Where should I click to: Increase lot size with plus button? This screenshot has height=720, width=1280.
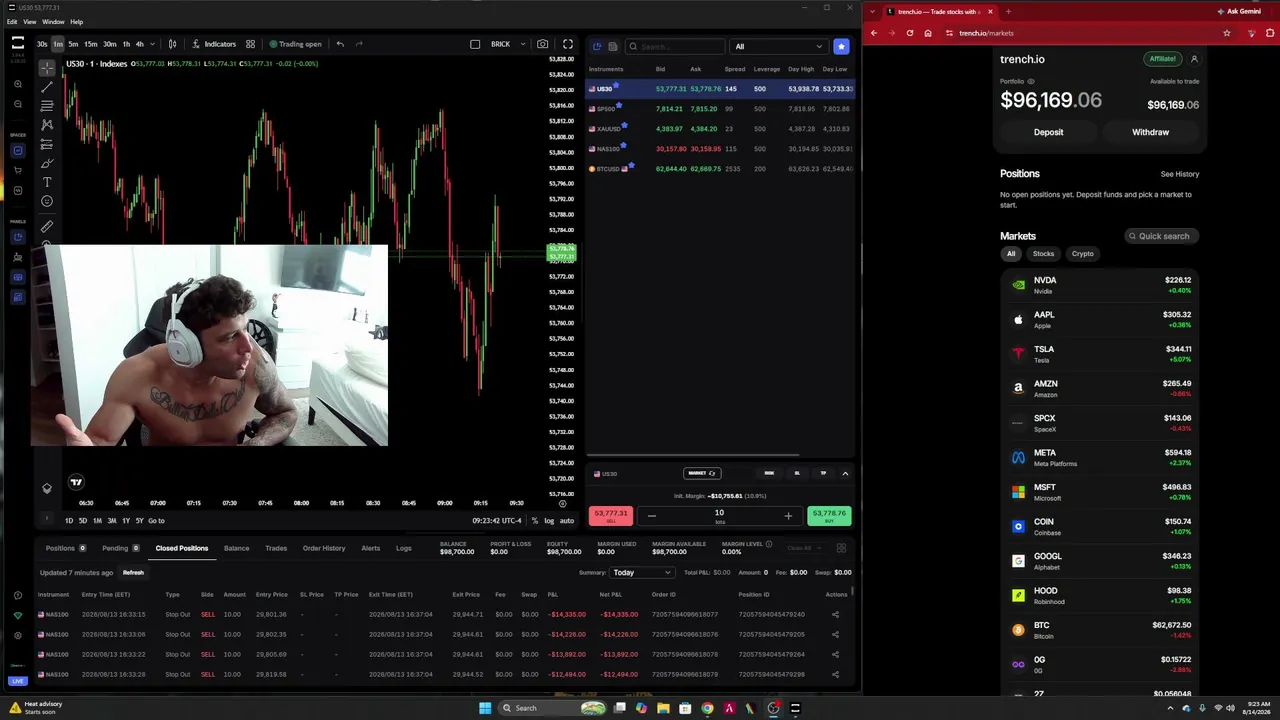pyautogui.click(x=788, y=516)
